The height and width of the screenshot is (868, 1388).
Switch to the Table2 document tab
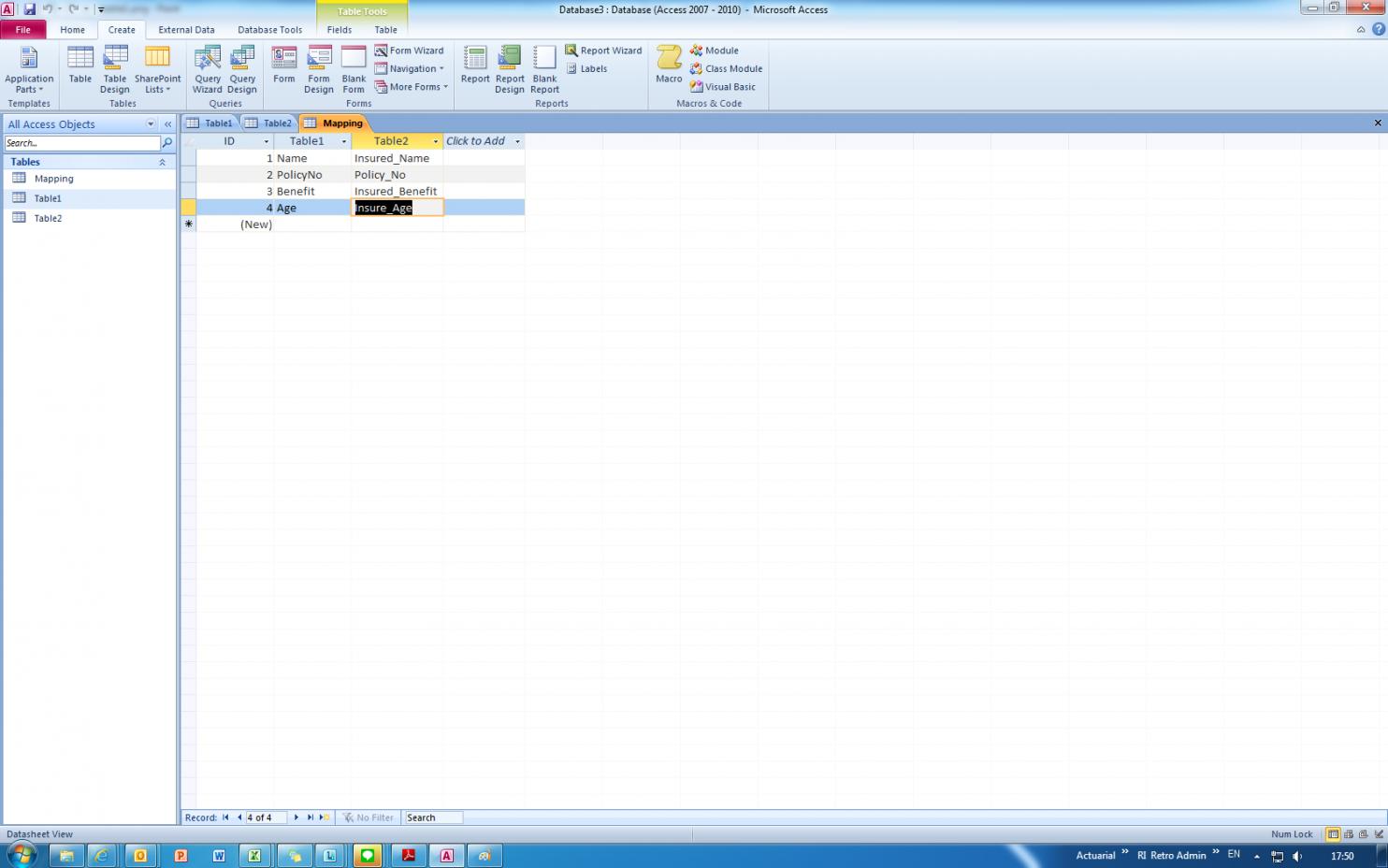coord(269,123)
